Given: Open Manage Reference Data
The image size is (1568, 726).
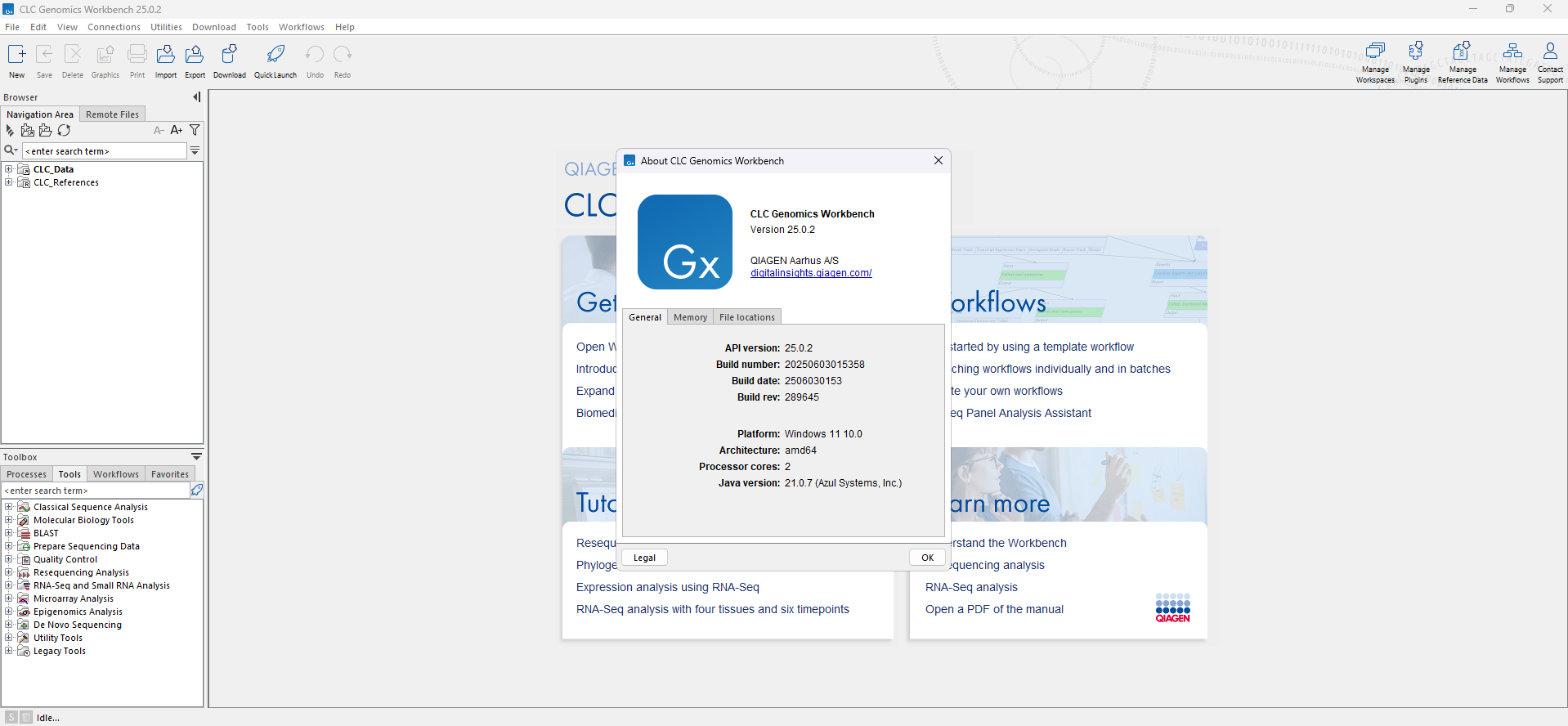Looking at the screenshot, I should 1462,52.
